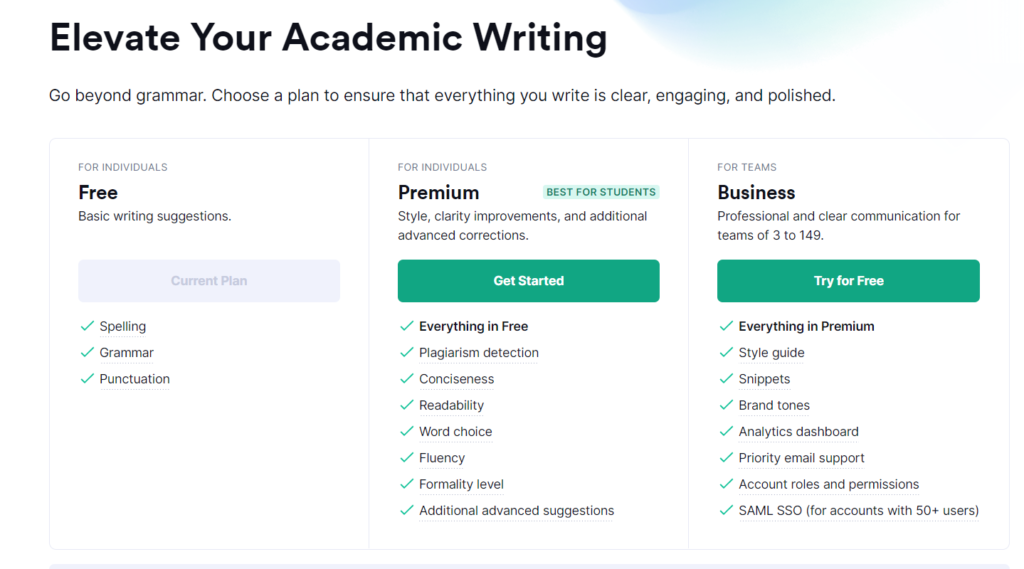1024x569 pixels.
Task: Click the checkmark icon next to Punctuation
Action: coord(87,379)
